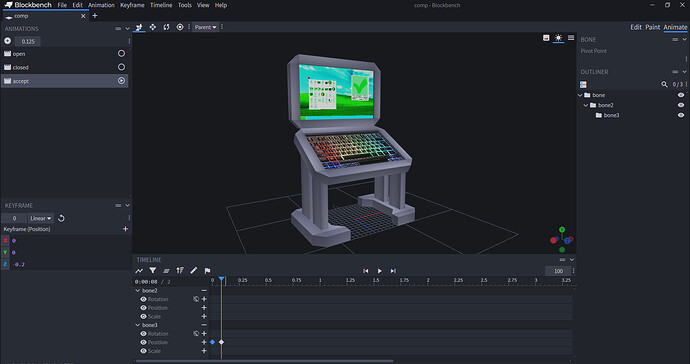690x364 pixels.
Task: Select the Pivot tool in toolbar
Action: pyautogui.click(x=180, y=27)
